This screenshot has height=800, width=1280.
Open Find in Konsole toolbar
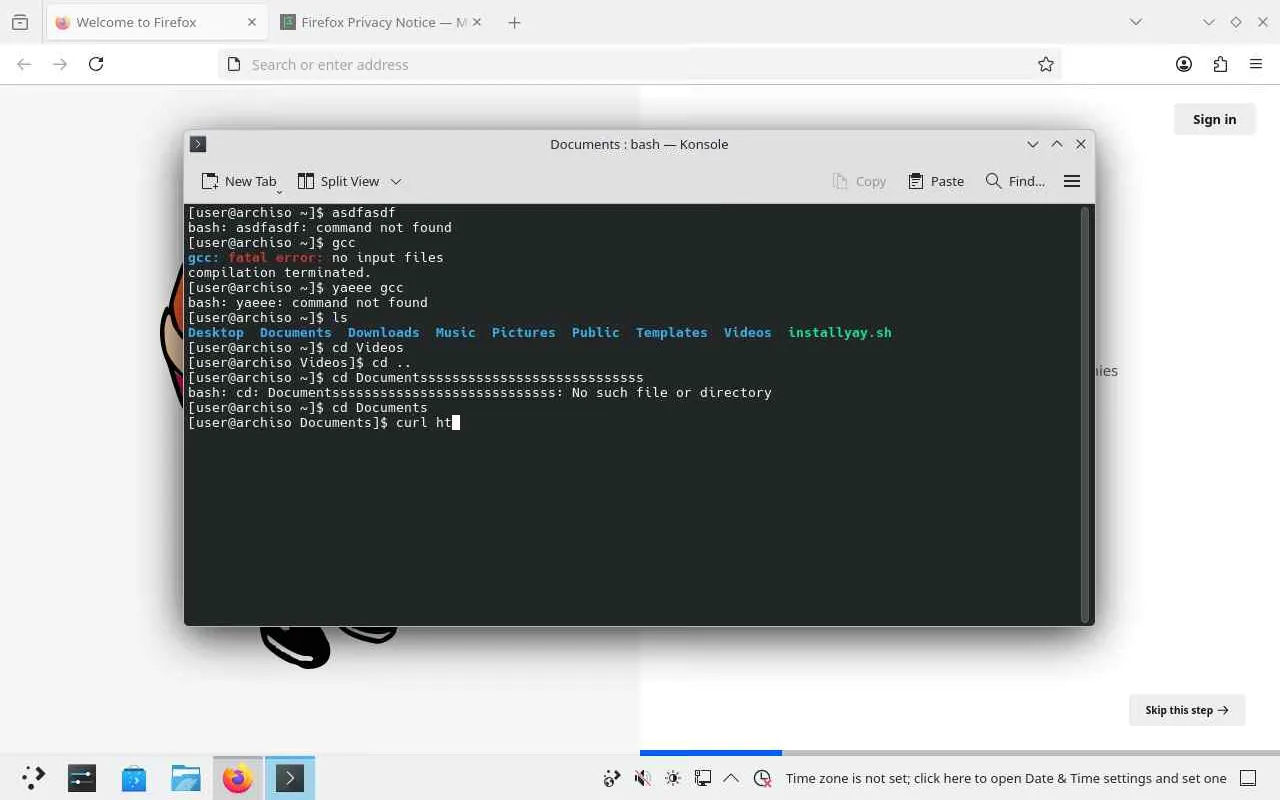[1015, 181]
